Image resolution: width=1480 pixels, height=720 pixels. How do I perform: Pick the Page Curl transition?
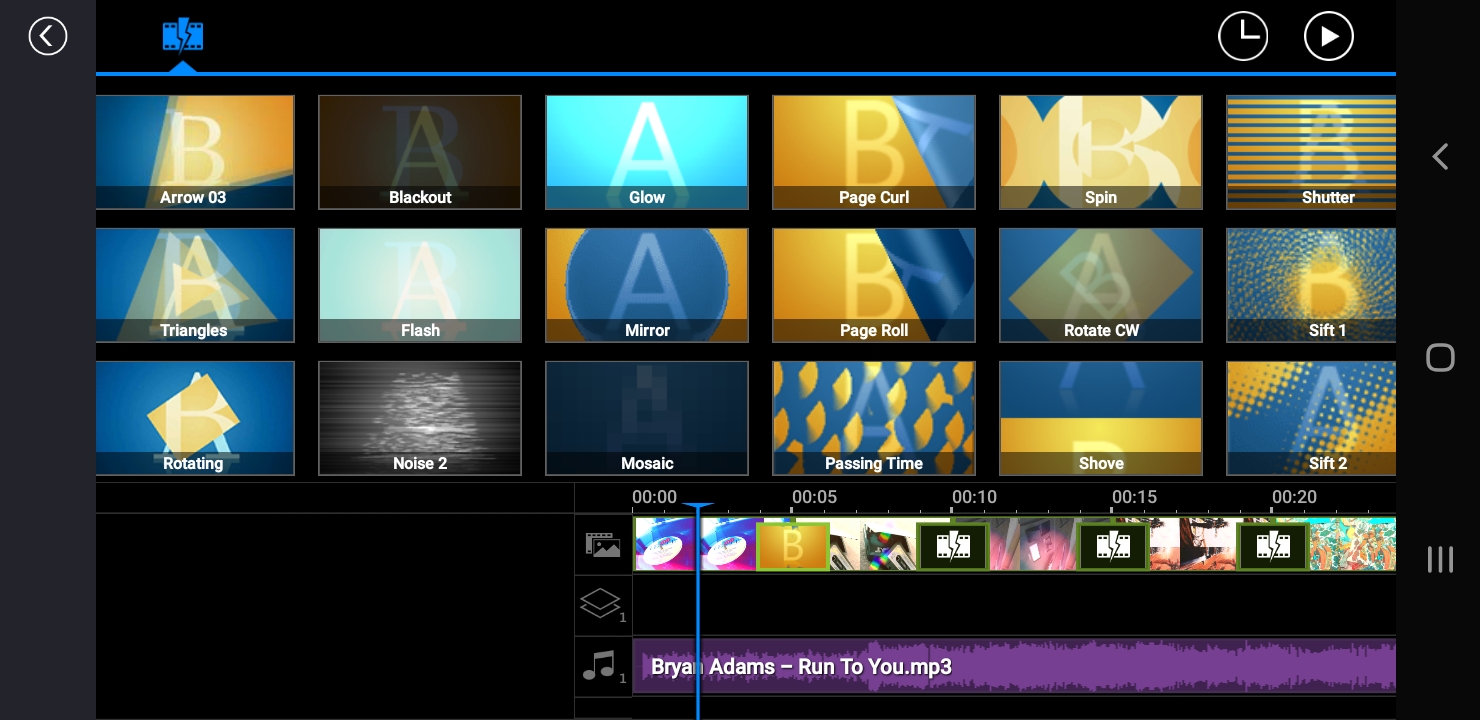point(873,152)
